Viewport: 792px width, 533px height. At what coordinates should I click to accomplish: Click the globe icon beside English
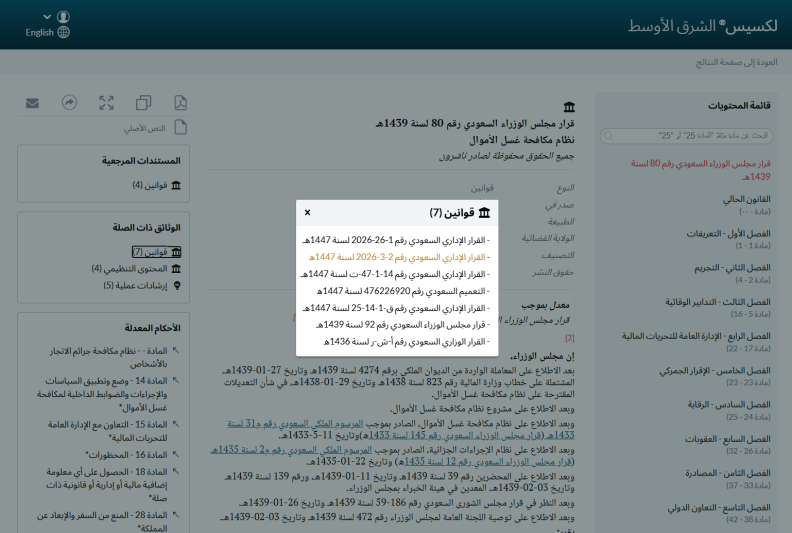point(64,32)
